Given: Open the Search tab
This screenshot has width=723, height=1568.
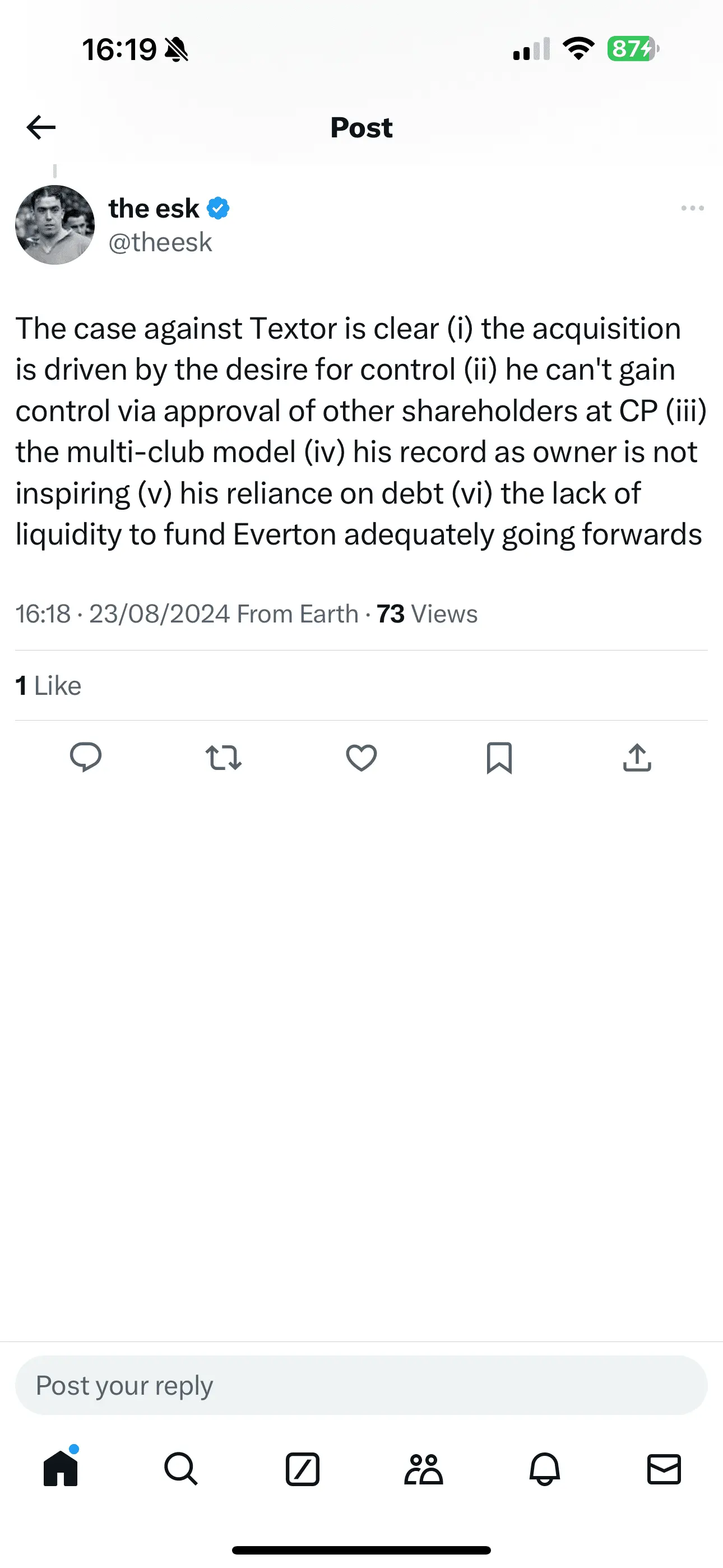Looking at the screenshot, I should coord(180,1469).
